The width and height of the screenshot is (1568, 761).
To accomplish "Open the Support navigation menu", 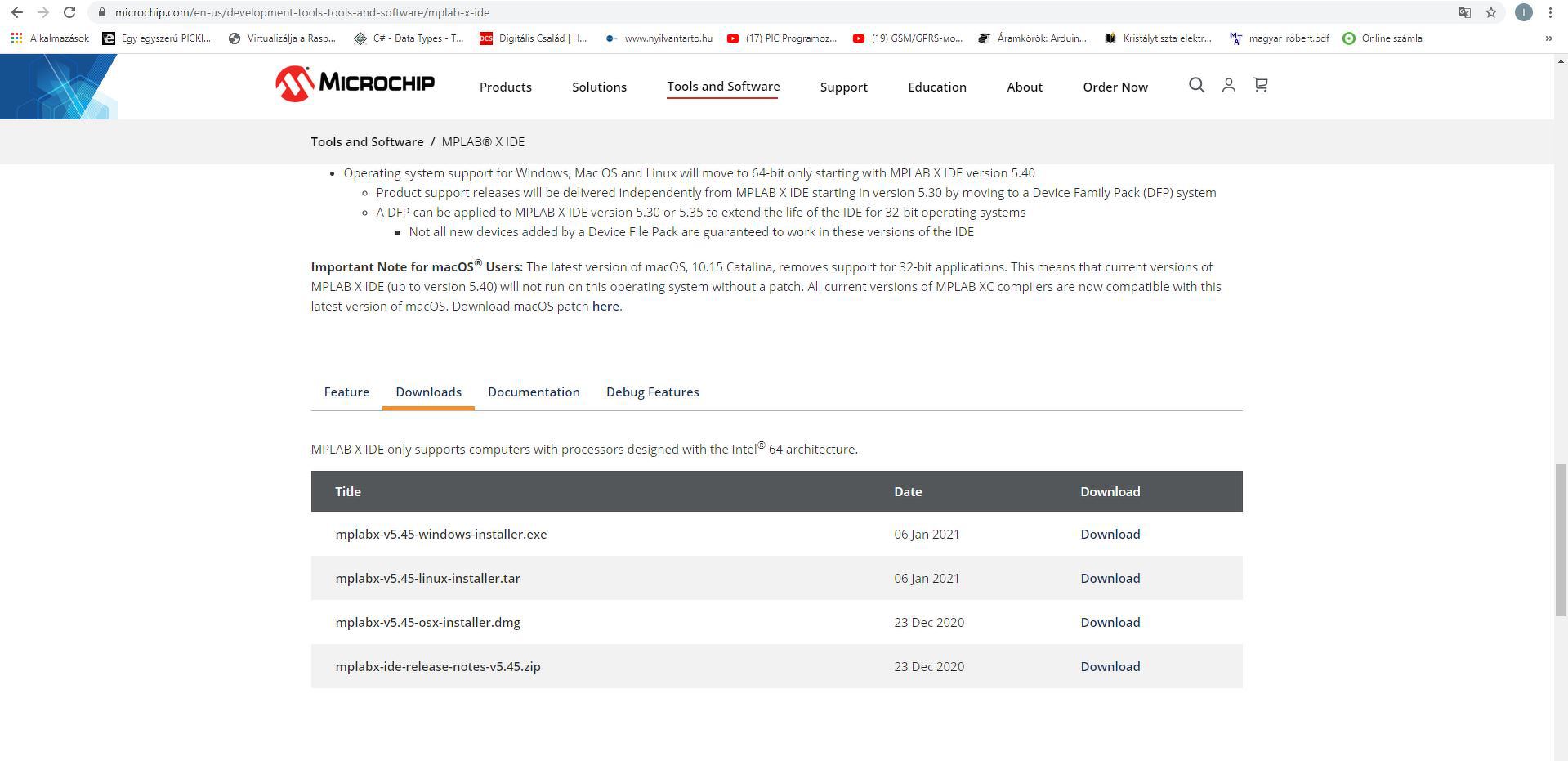I will pos(843,87).
